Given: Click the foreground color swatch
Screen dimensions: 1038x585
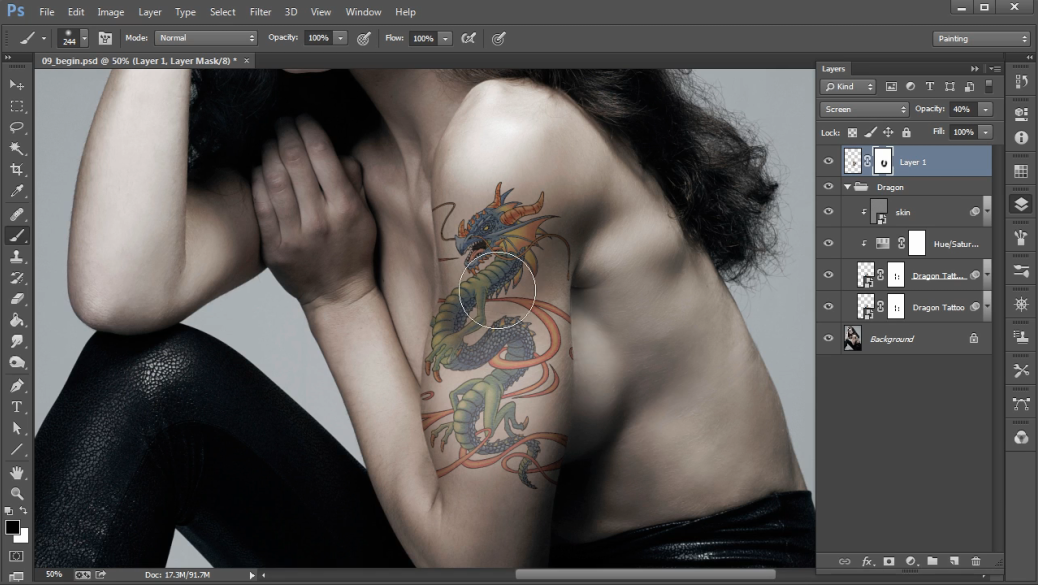Looking at the screenshot, I should pyautogui.click(x=12, y=527).
